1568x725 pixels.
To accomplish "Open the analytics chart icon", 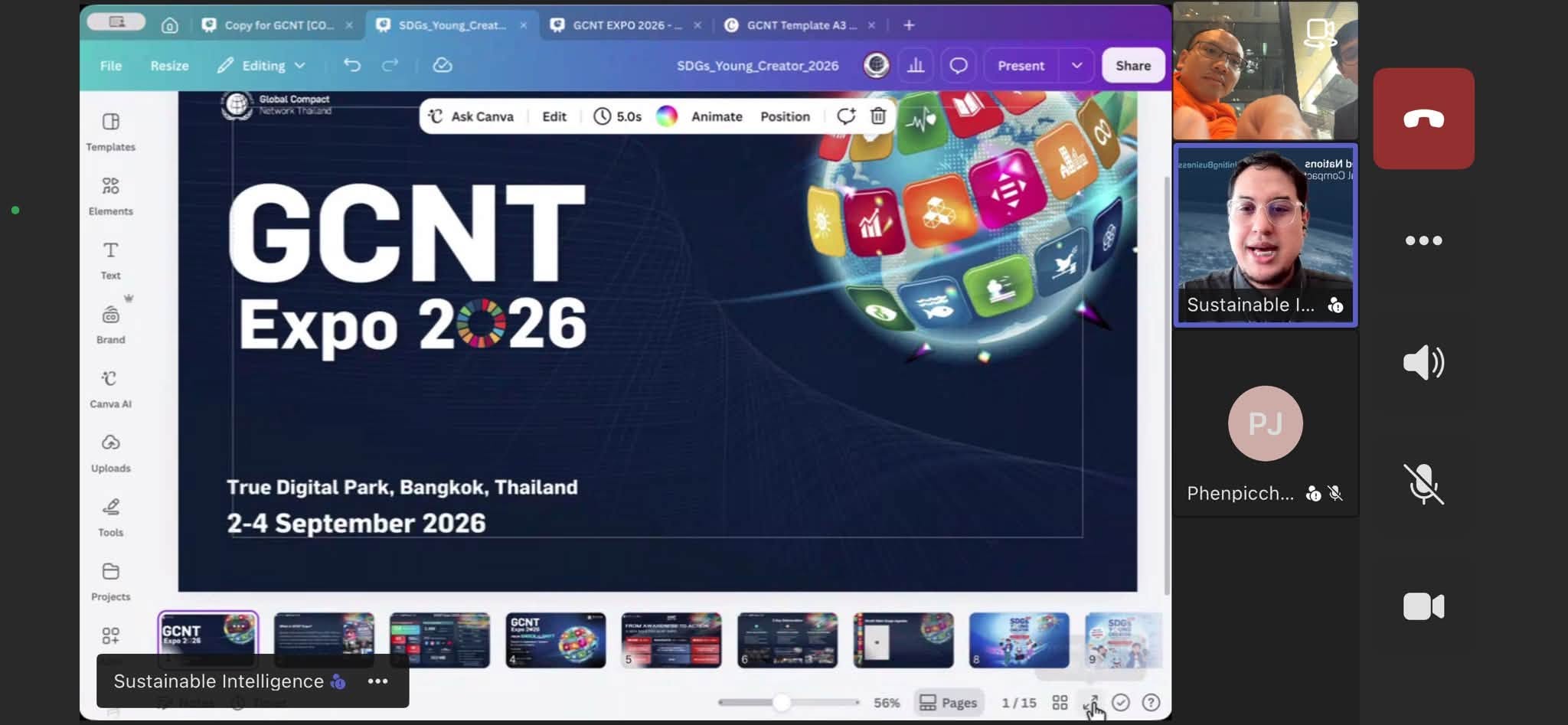I will [916, 65].
